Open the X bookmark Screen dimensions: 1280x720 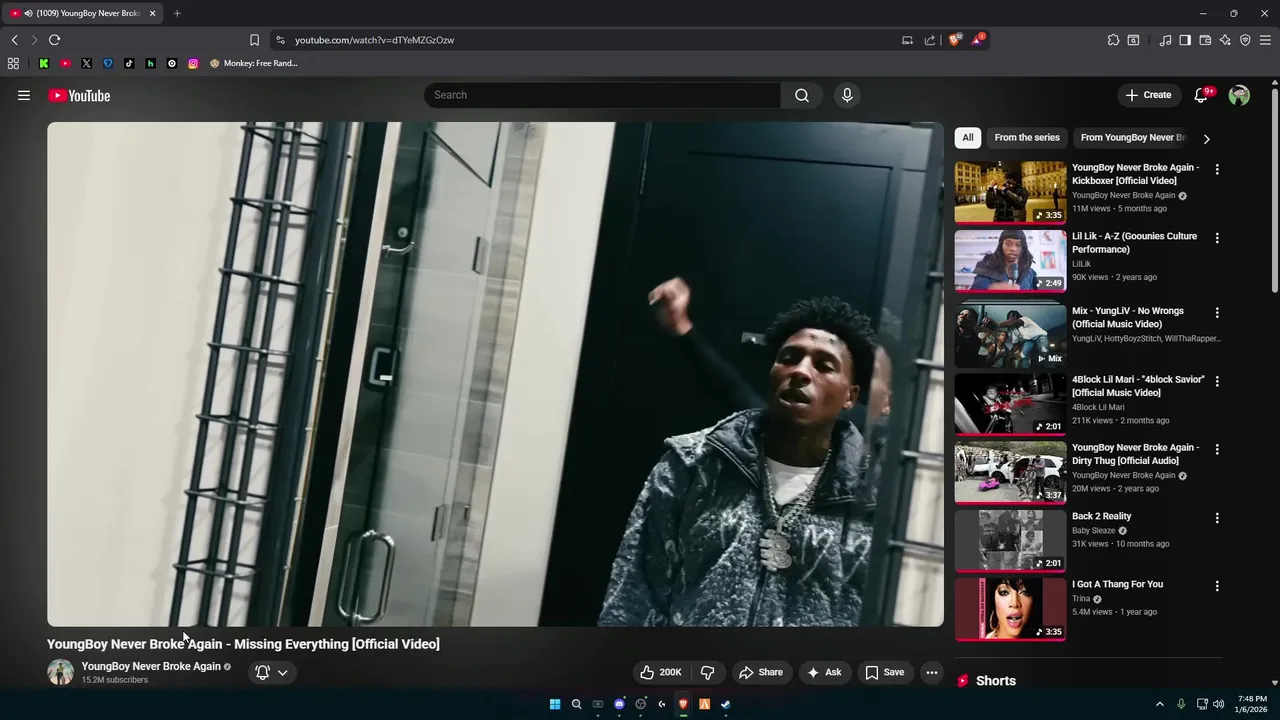point(86,63)
